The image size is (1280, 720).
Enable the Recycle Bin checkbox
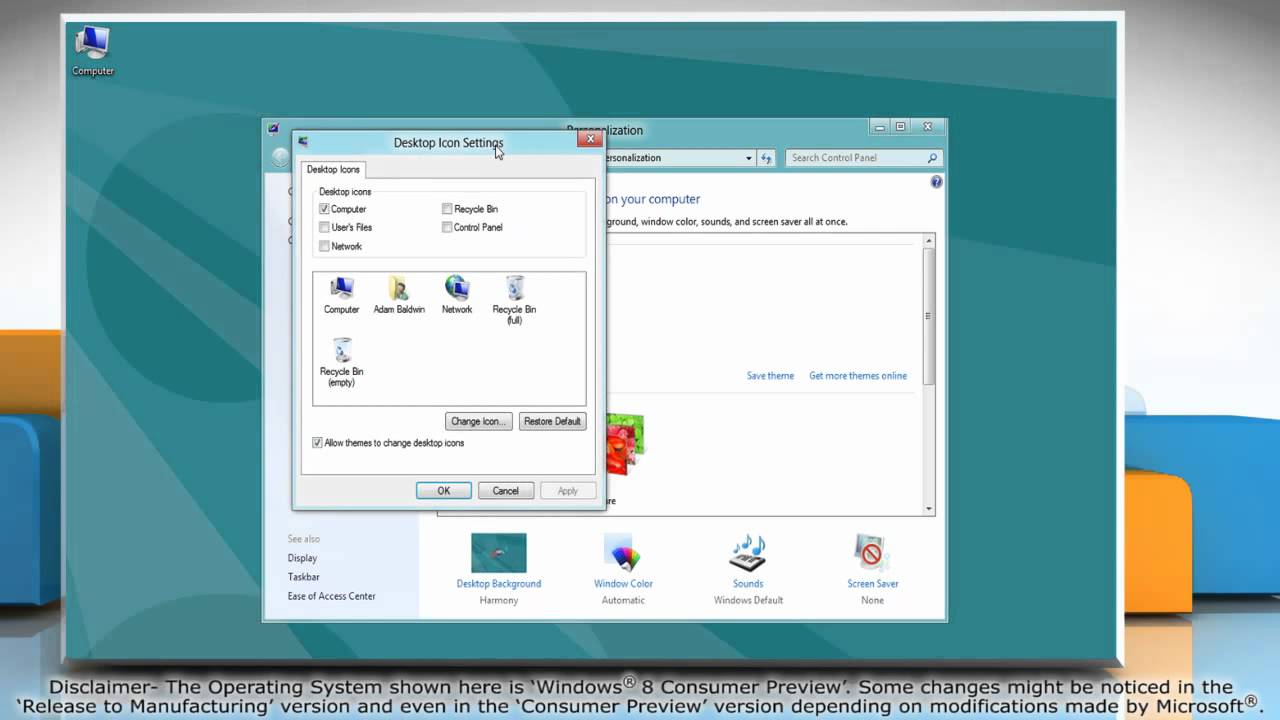pyautogui.click(x=447, y=209)
